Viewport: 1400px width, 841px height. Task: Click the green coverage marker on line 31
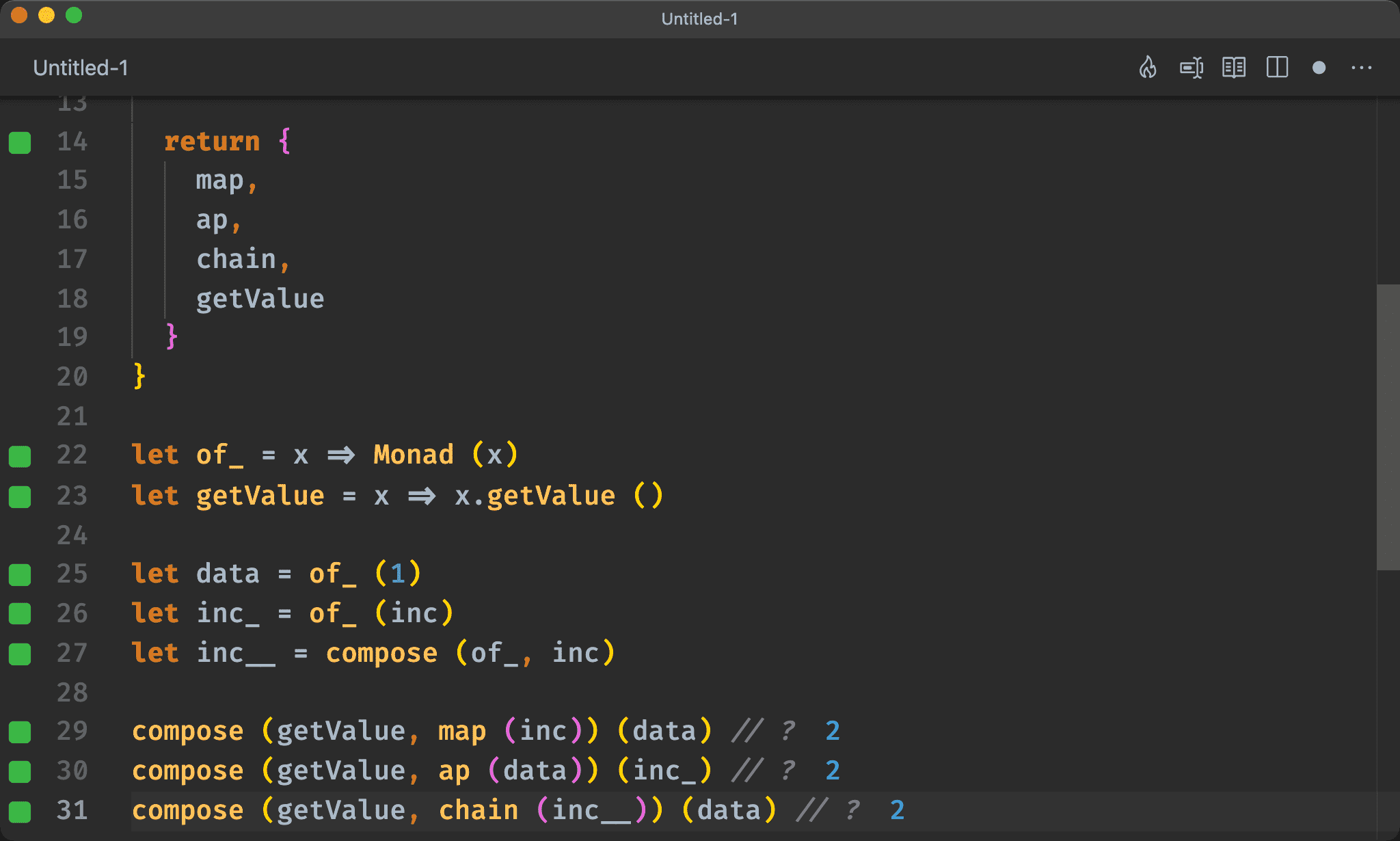pos(20,811)
